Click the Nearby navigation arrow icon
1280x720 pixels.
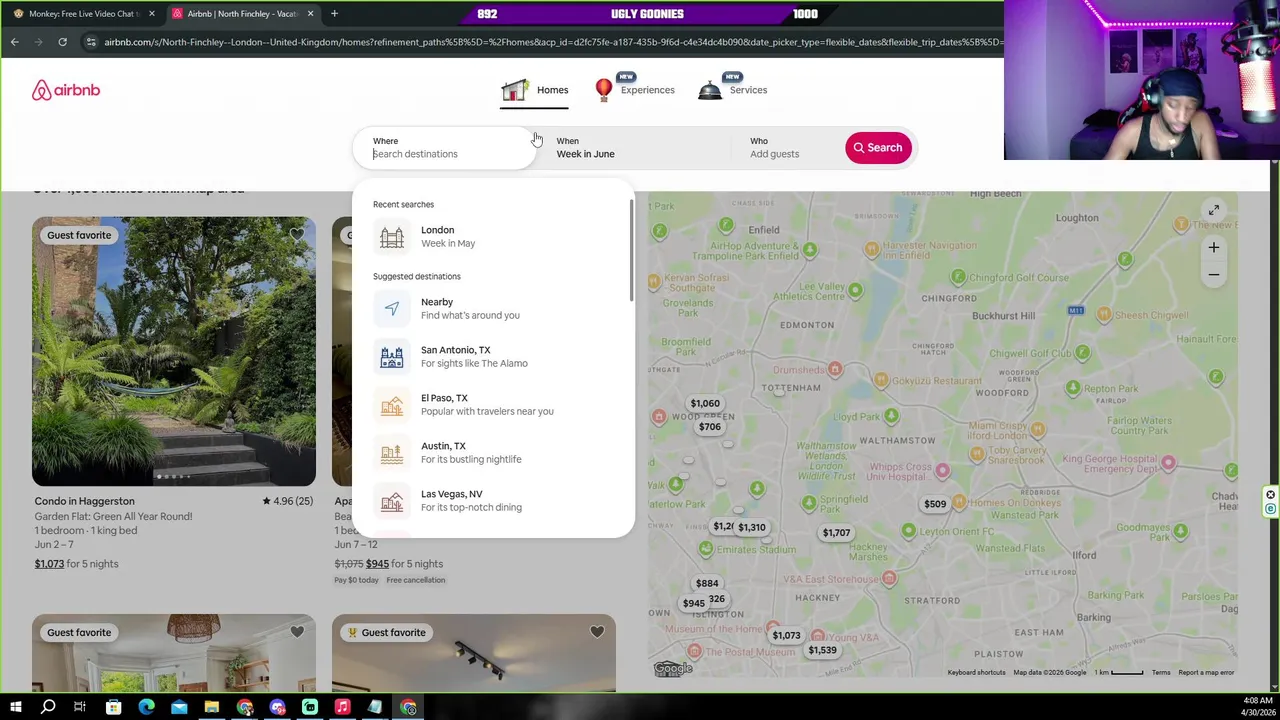point(392,308)
